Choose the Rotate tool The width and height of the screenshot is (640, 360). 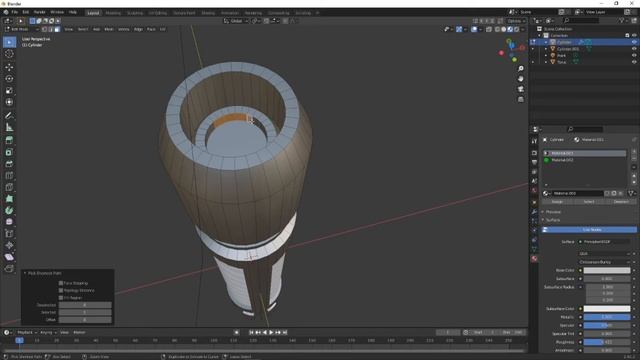[9, 78]
